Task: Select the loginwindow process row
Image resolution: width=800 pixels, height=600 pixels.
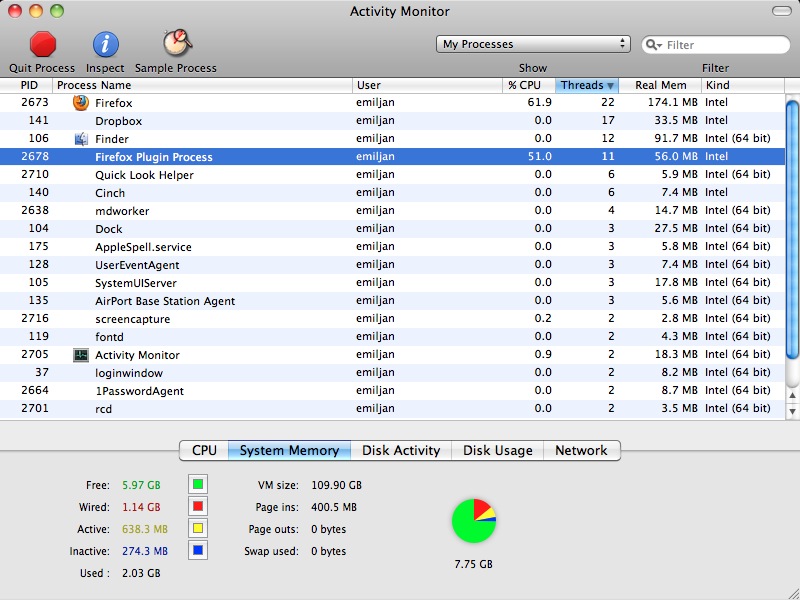Action: [x=392, y=372]
